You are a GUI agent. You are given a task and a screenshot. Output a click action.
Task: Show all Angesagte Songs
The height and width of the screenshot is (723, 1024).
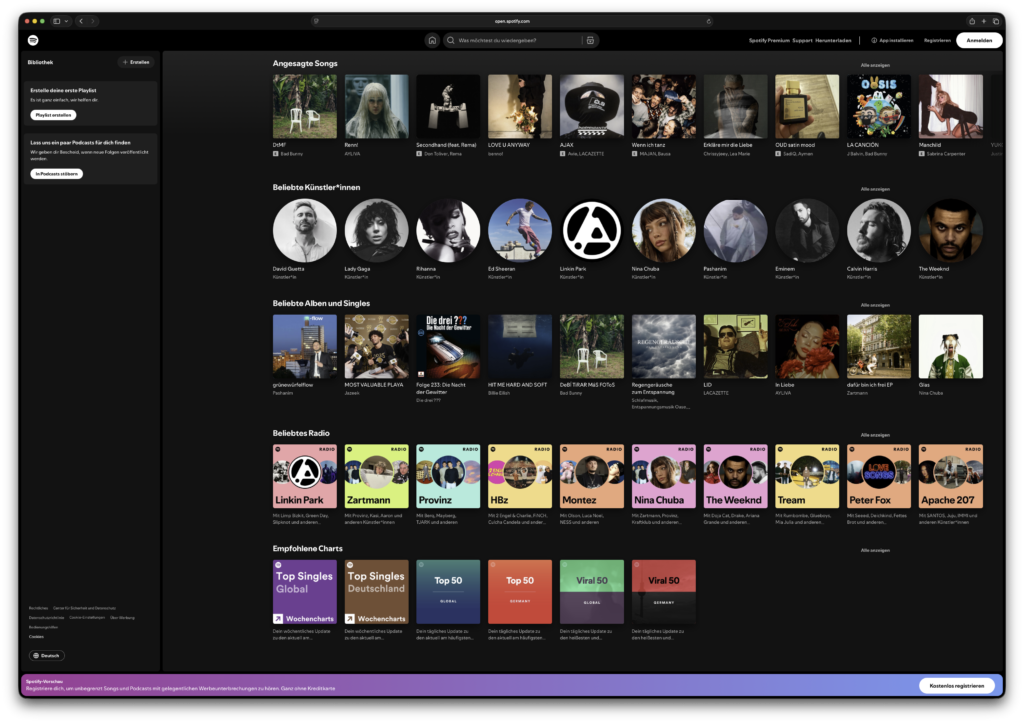pos(875,65)
